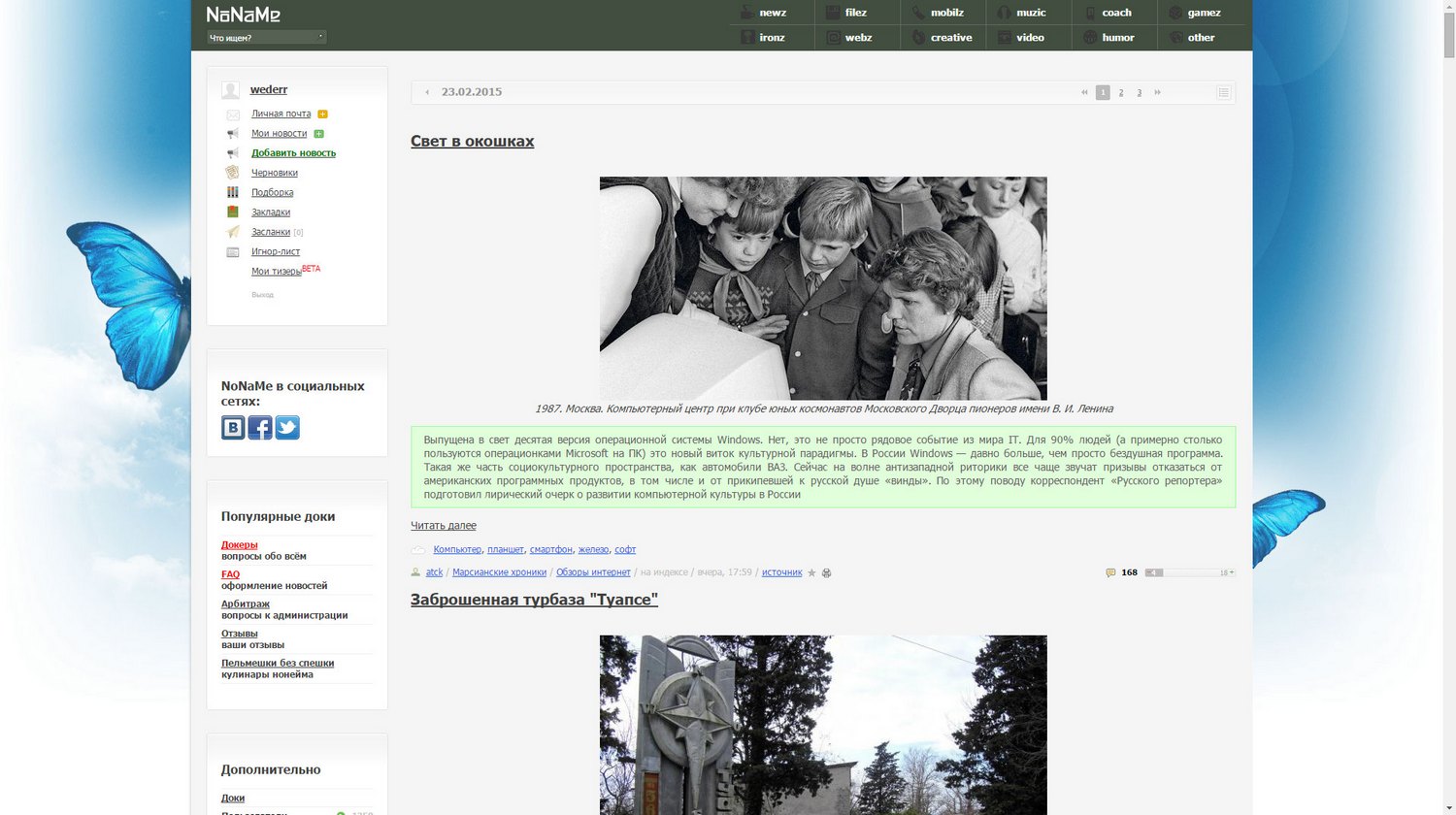1456x815 pixels.
Task: Open the NoNaMe VKontakte page icon
Action: (x=233, y=428)
